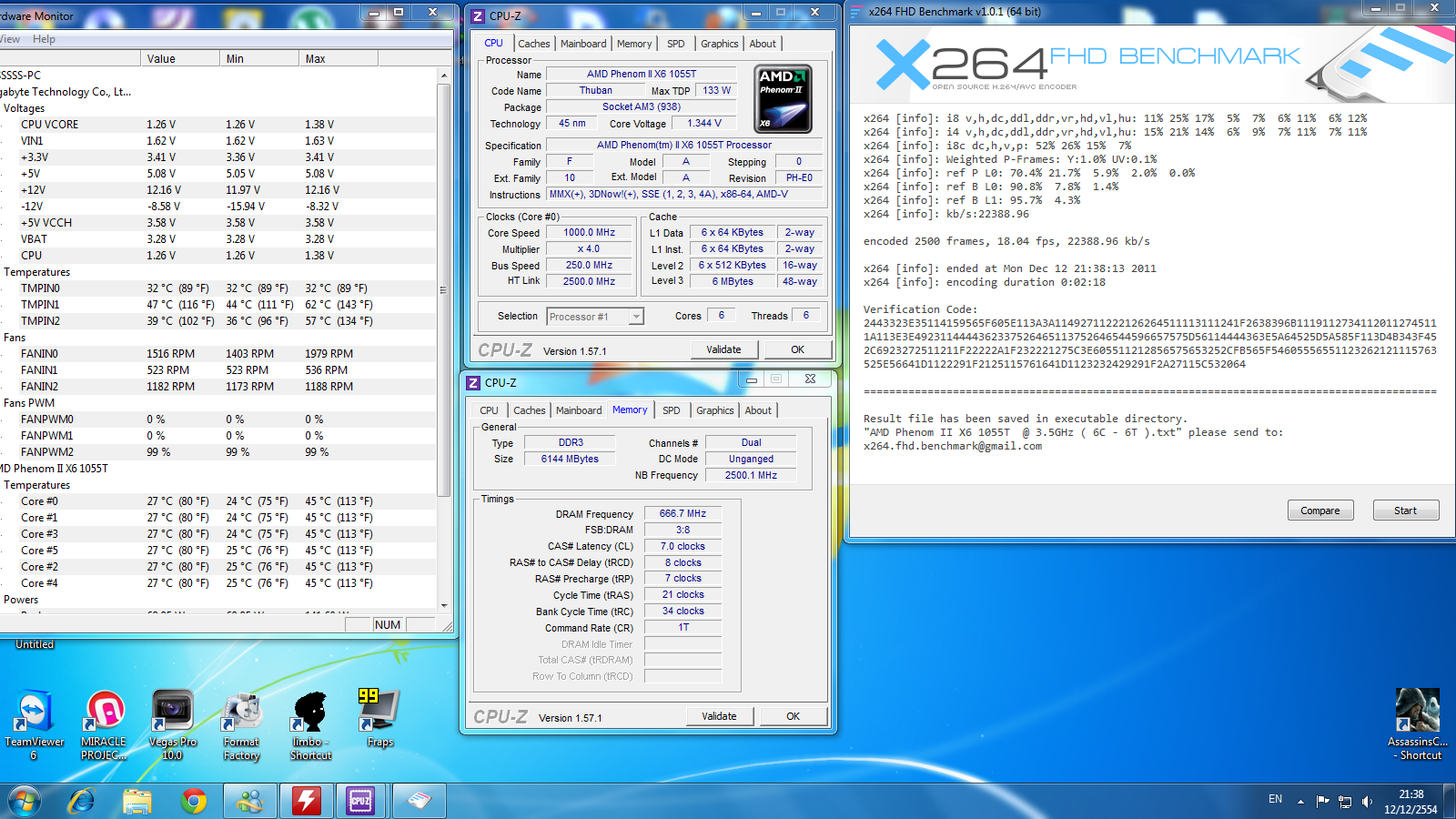
Task: Open SPD tab in CPU-Z Processor window
Action: (675, 44)
